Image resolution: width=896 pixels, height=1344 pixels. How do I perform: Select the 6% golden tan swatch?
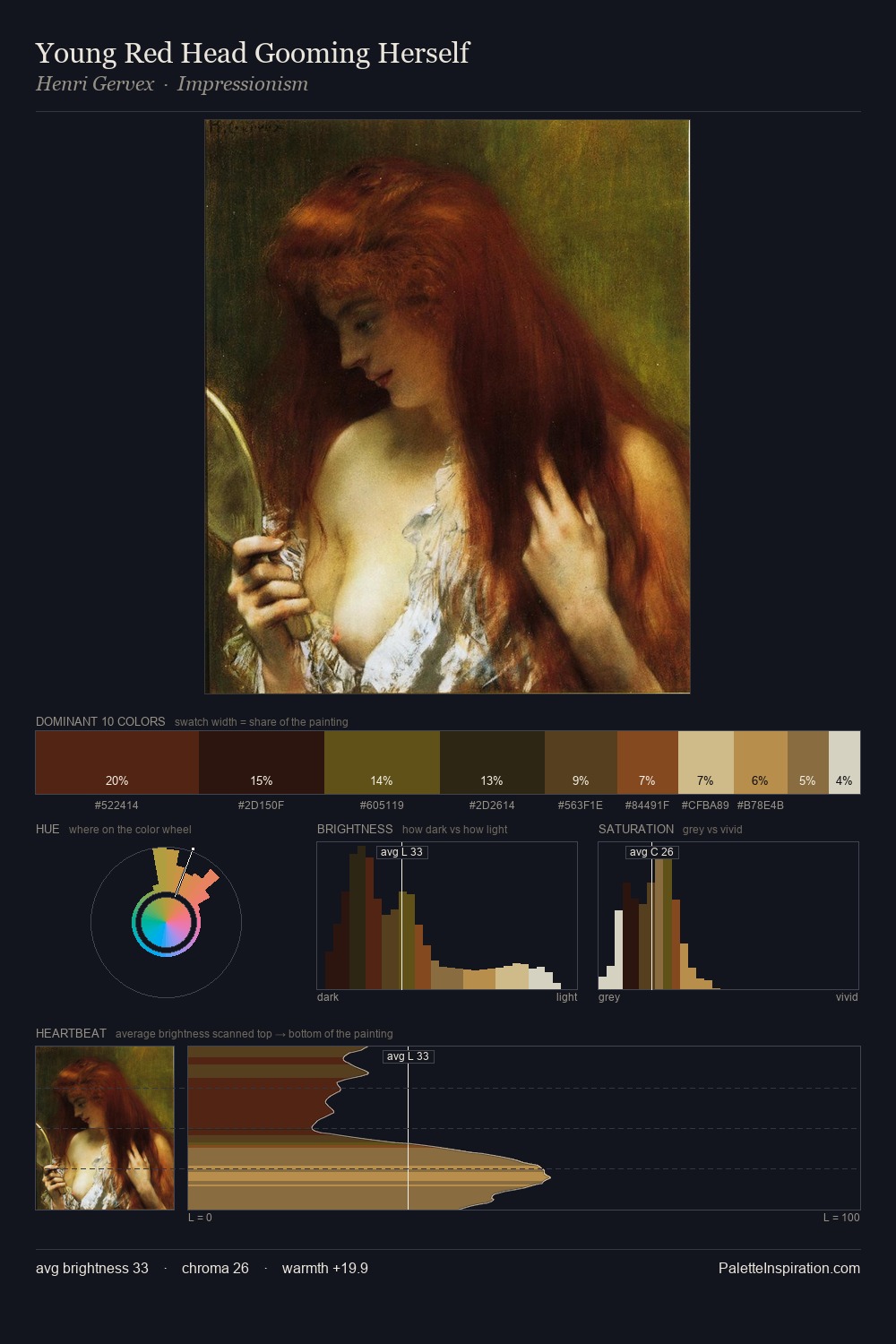click(x=761, y=762)
